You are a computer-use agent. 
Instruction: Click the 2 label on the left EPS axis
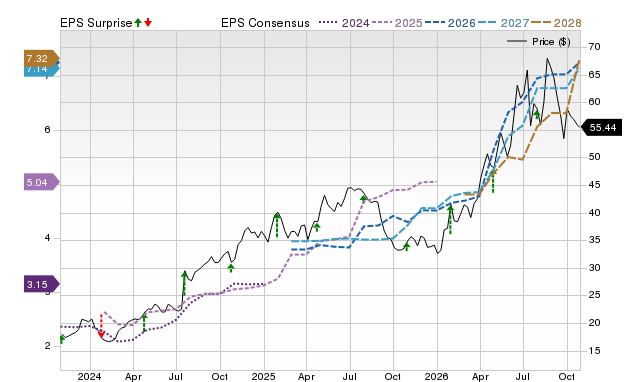47,346
